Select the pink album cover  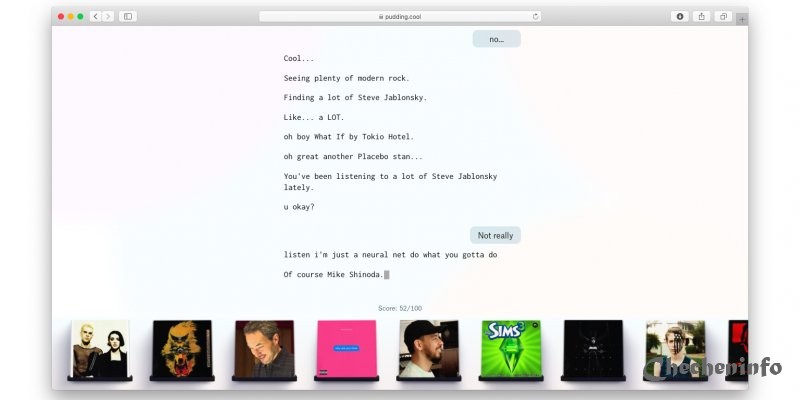346,349
